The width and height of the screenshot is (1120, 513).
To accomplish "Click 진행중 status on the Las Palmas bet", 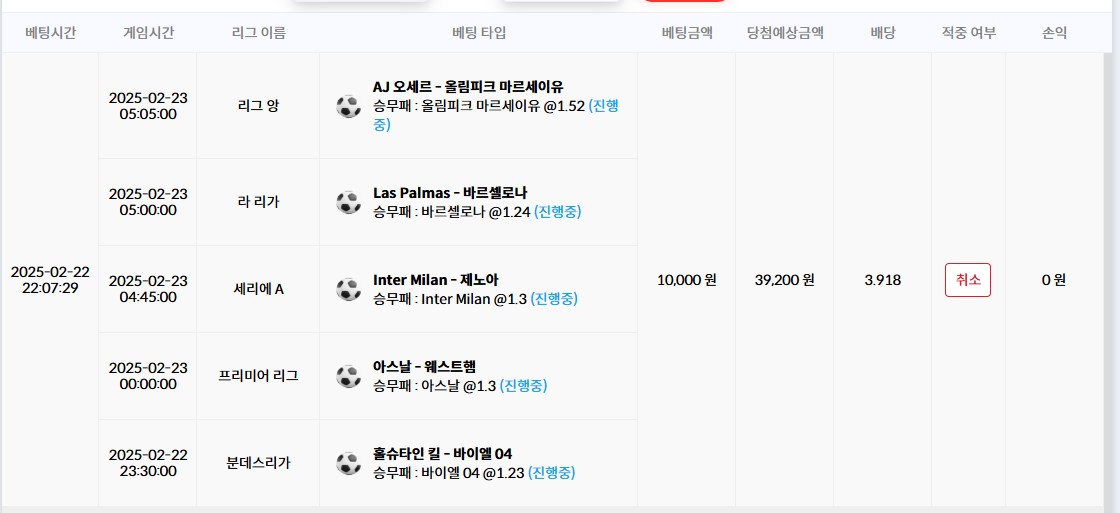I will pos(557,212).
